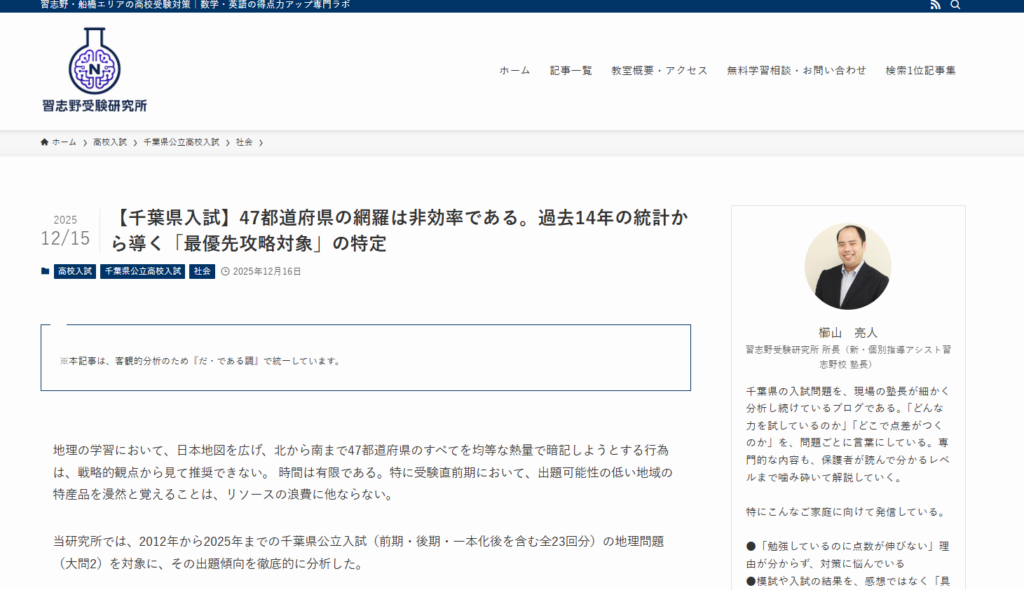Open the search magnifier icon
Image resolution: width=1024 pixels, height=590 pixels.
click(x=955, y=5)
